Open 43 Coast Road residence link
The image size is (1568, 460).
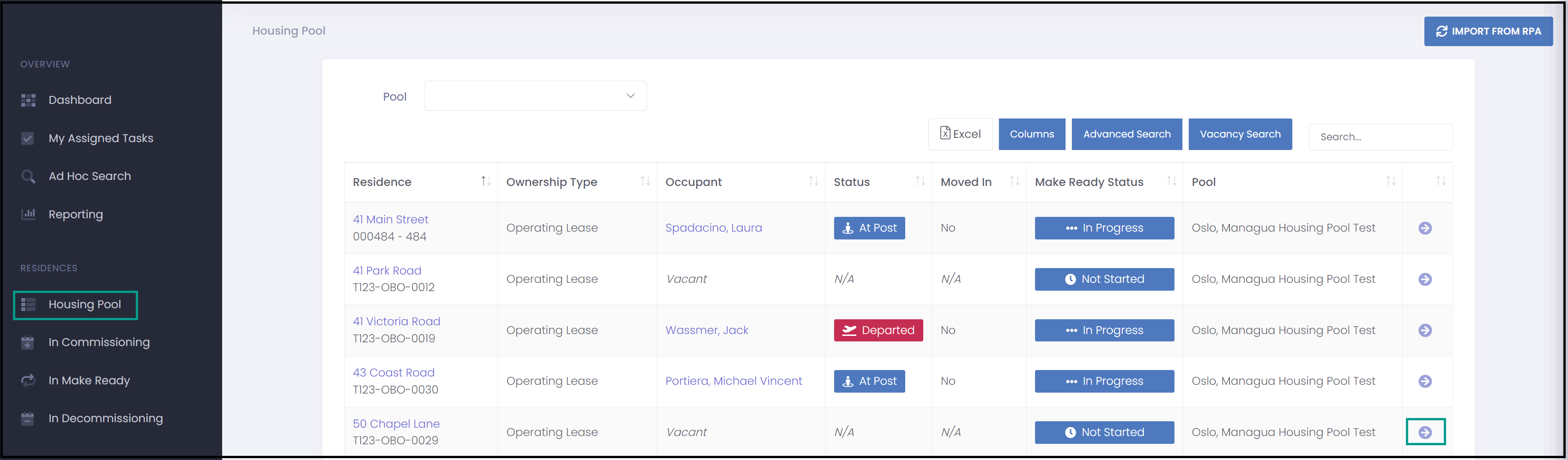click(x=394, y=372)
